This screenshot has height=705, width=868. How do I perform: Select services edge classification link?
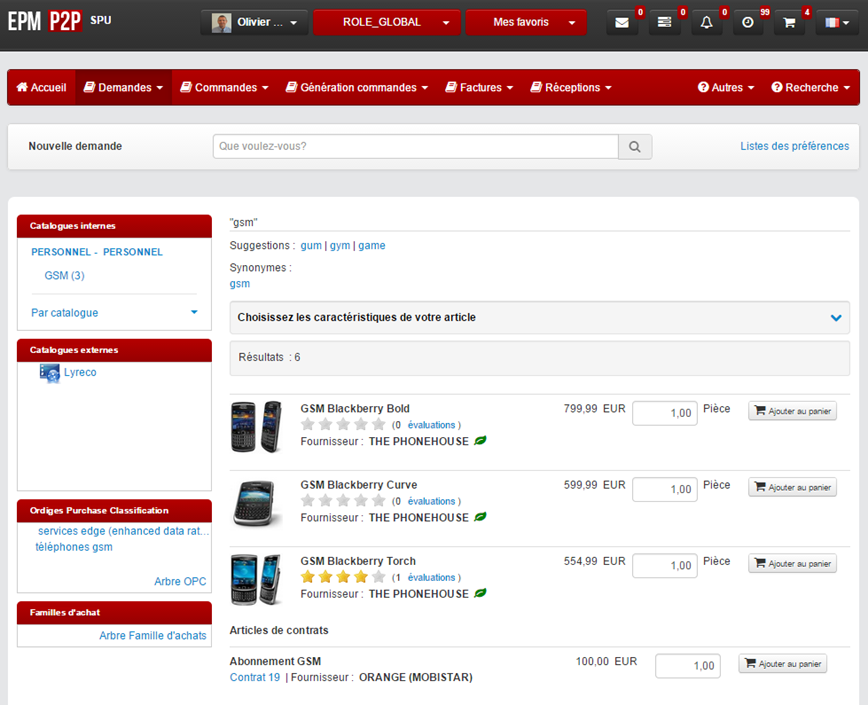(x=123, y=531)
